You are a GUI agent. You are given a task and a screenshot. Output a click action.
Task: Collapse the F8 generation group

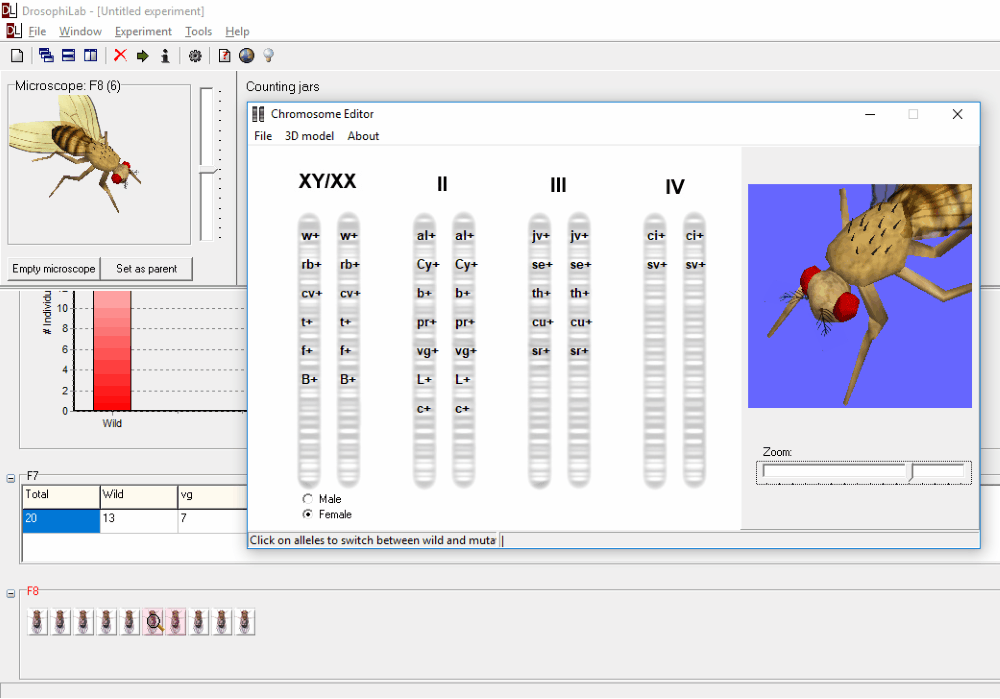click(11, 593)
